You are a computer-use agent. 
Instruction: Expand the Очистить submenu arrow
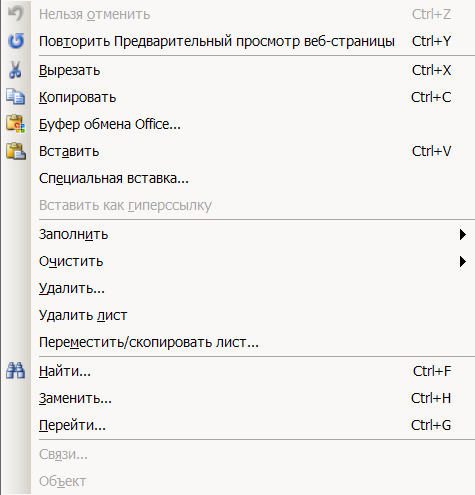(462, 261)
